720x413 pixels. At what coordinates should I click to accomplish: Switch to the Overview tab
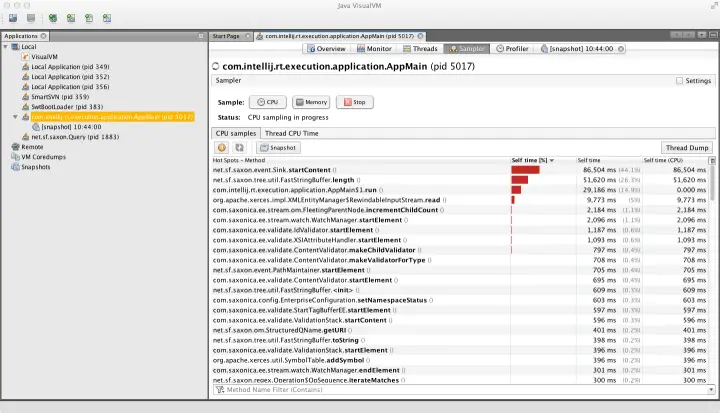pyautogui.click(x=326, y=49)
